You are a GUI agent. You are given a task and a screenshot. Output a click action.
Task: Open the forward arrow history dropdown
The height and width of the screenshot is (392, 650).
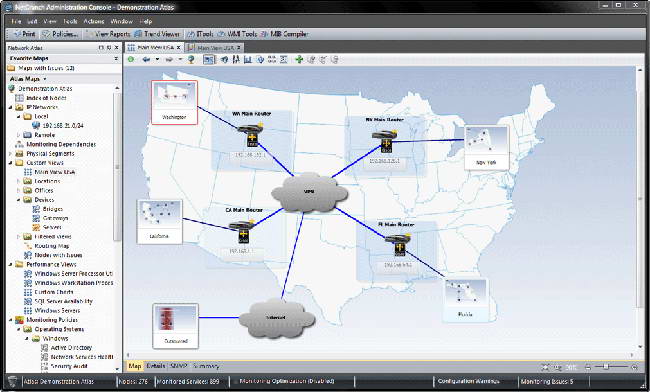pyautogui.click(x=180, y=59)
